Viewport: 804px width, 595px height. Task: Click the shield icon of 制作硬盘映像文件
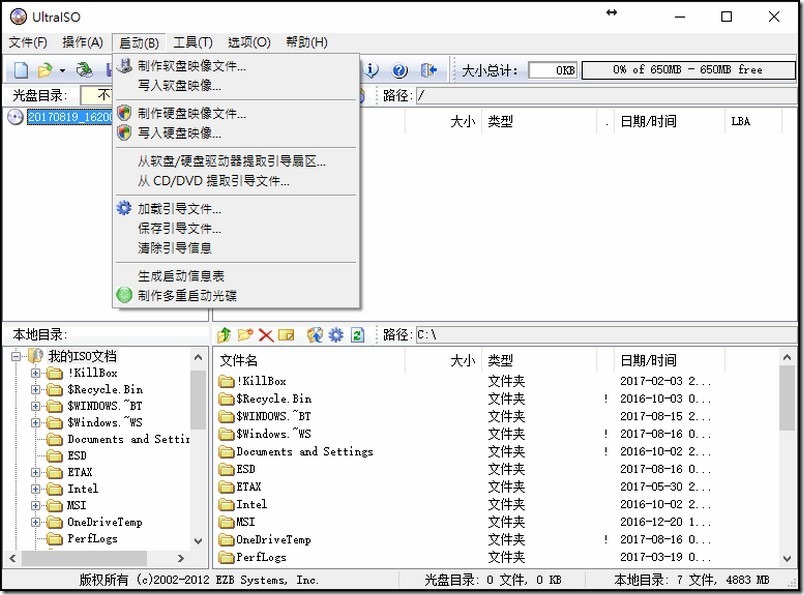124,113
